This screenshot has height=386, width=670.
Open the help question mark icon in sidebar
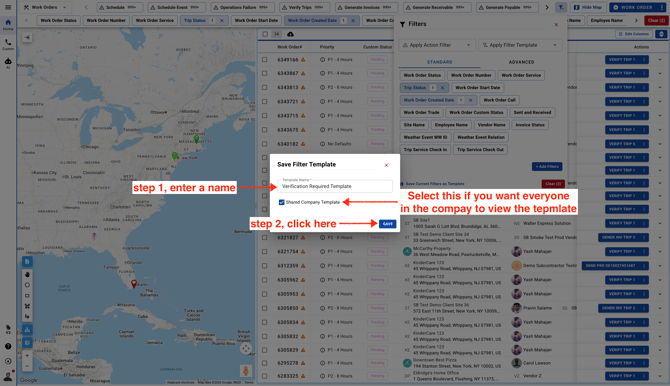[x=8, y=346]
